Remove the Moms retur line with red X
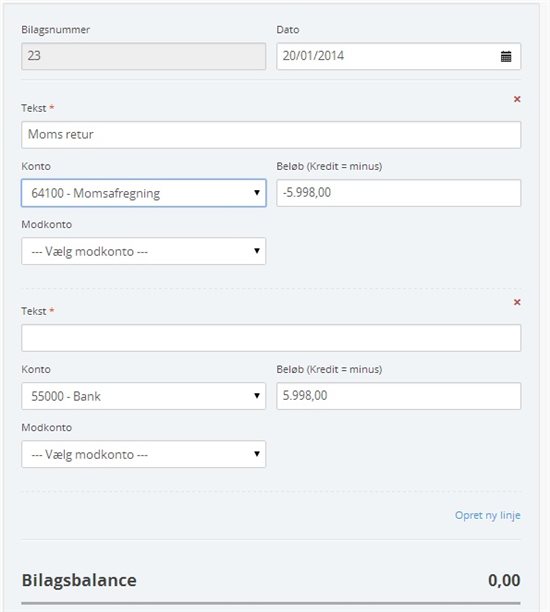550x612 pixels. pos(517,99)
